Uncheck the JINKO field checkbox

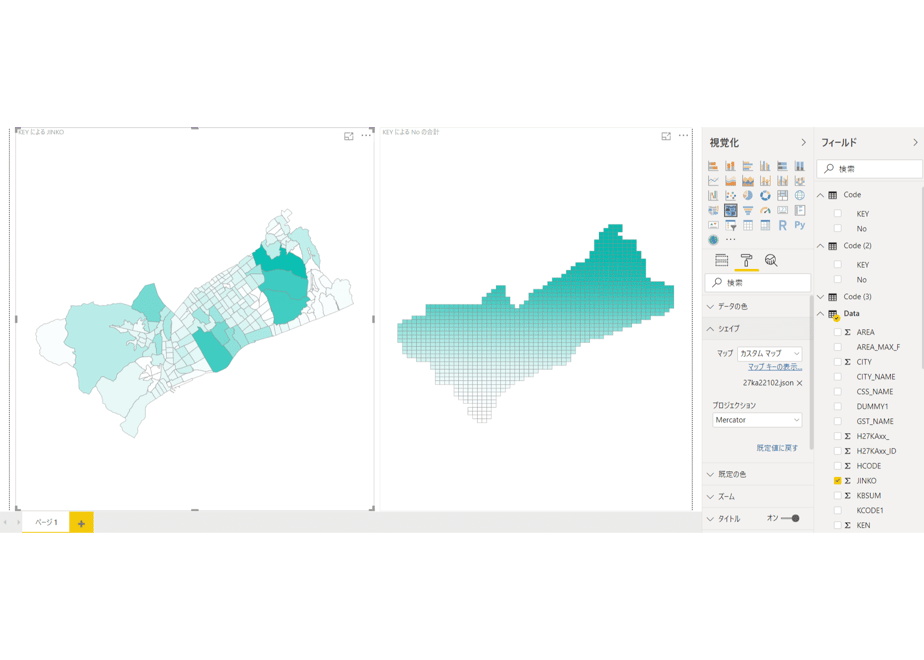tap(837, 481)
